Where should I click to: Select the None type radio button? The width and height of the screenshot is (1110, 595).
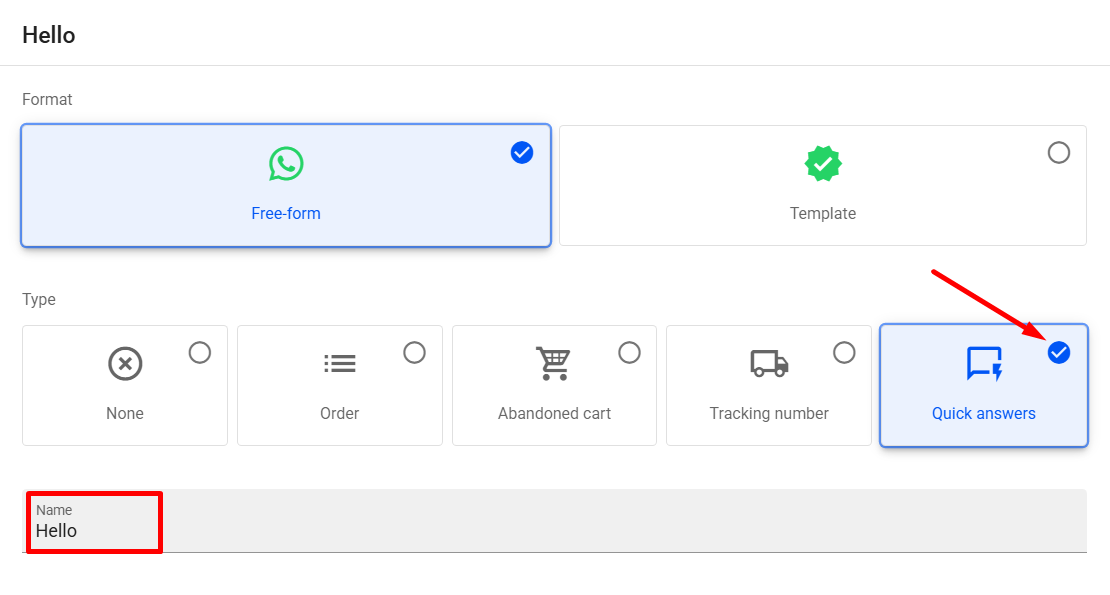click(x=200, y=353)
